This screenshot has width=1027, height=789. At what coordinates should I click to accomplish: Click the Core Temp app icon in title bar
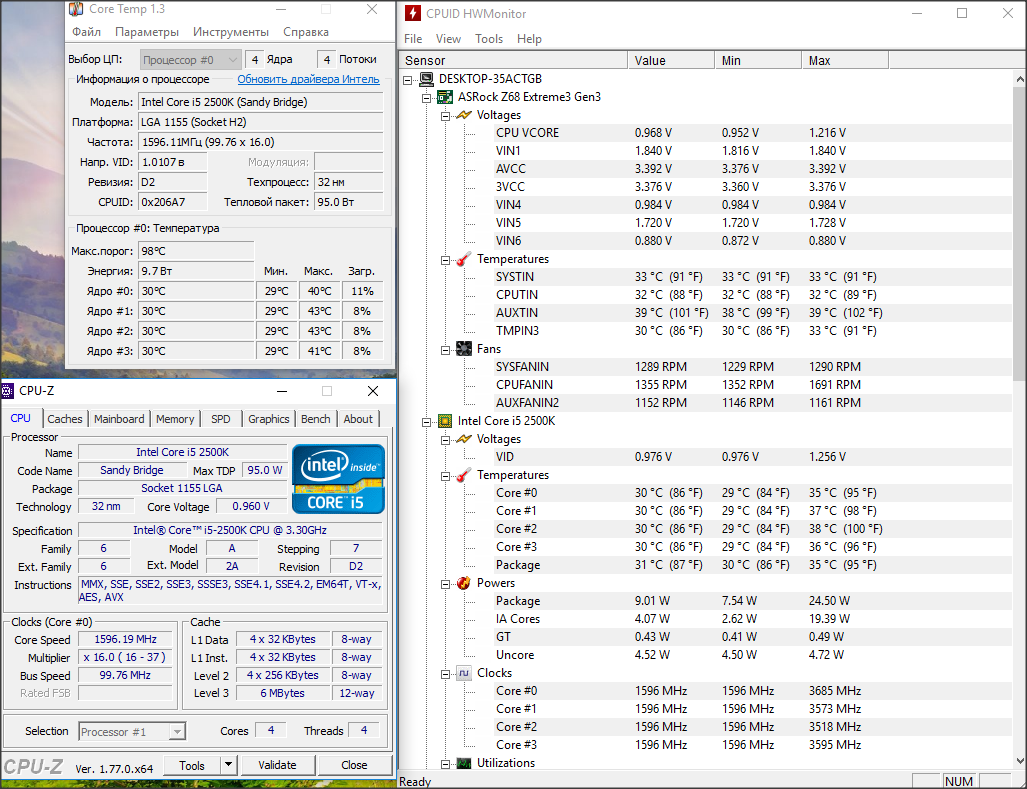(76, 9)
